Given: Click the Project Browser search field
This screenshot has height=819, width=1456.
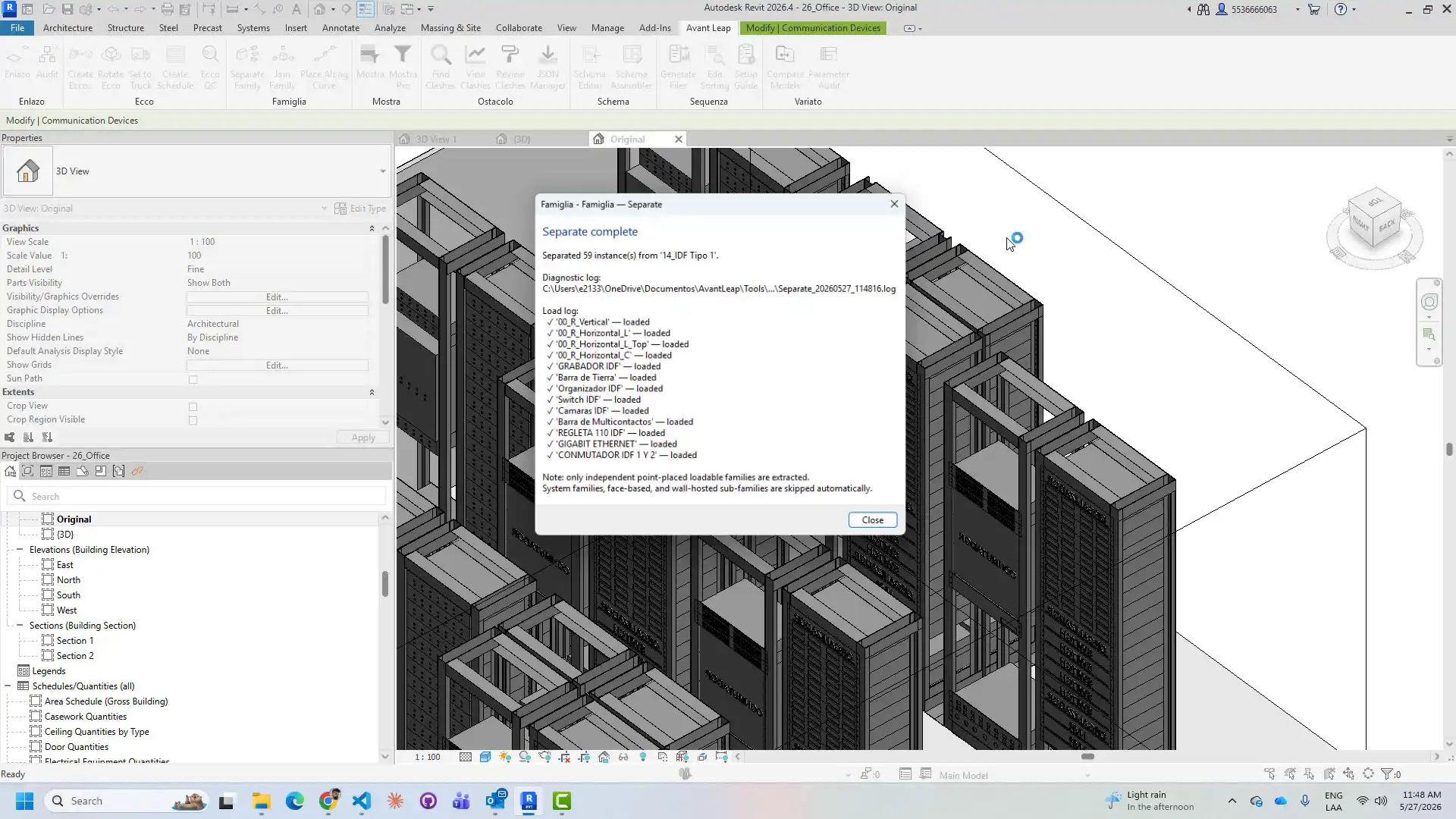Looking at the screenshot, I should tap(197, 496).
